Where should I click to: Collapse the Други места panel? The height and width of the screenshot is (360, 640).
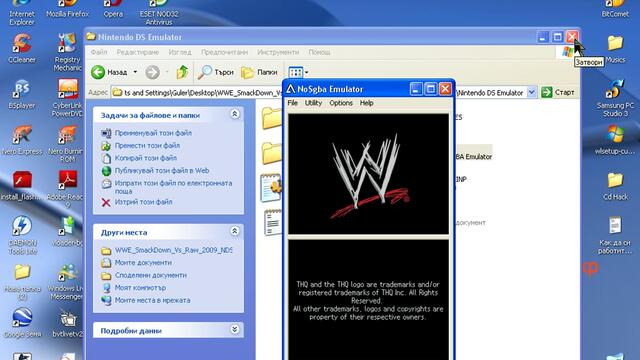pos(235,231)
